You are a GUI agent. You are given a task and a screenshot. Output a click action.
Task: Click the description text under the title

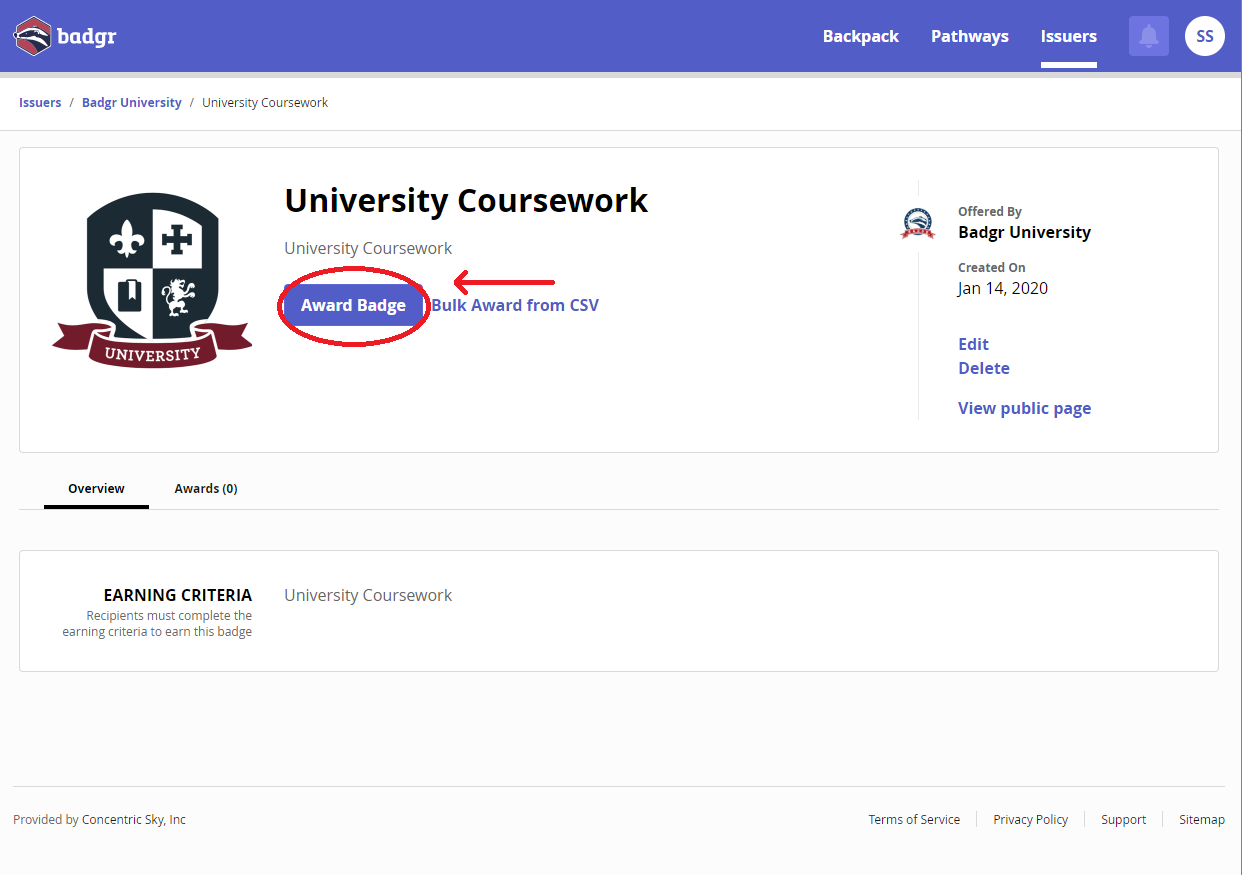(x=368, y=248)
